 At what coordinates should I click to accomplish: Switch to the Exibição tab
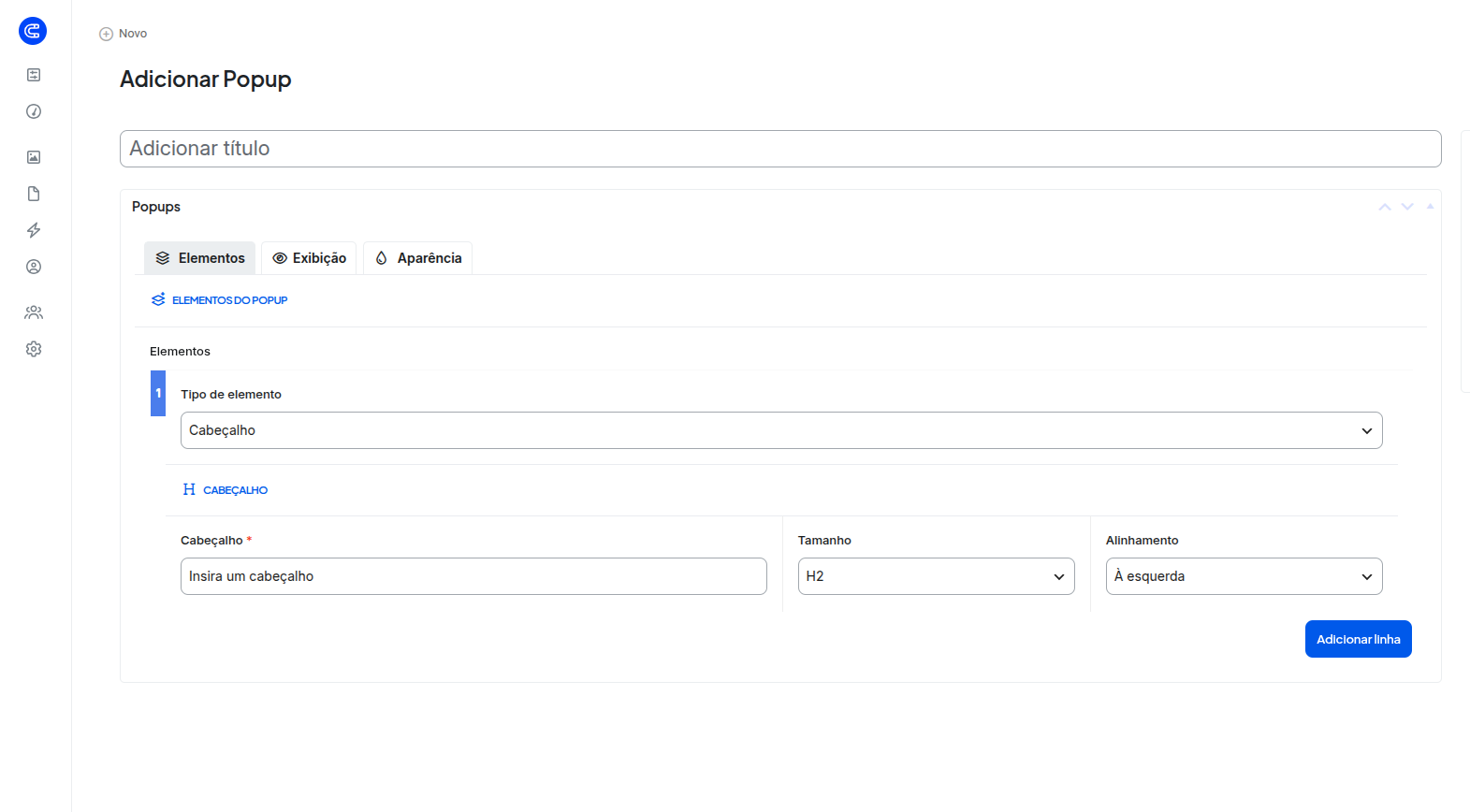(309, 258)
